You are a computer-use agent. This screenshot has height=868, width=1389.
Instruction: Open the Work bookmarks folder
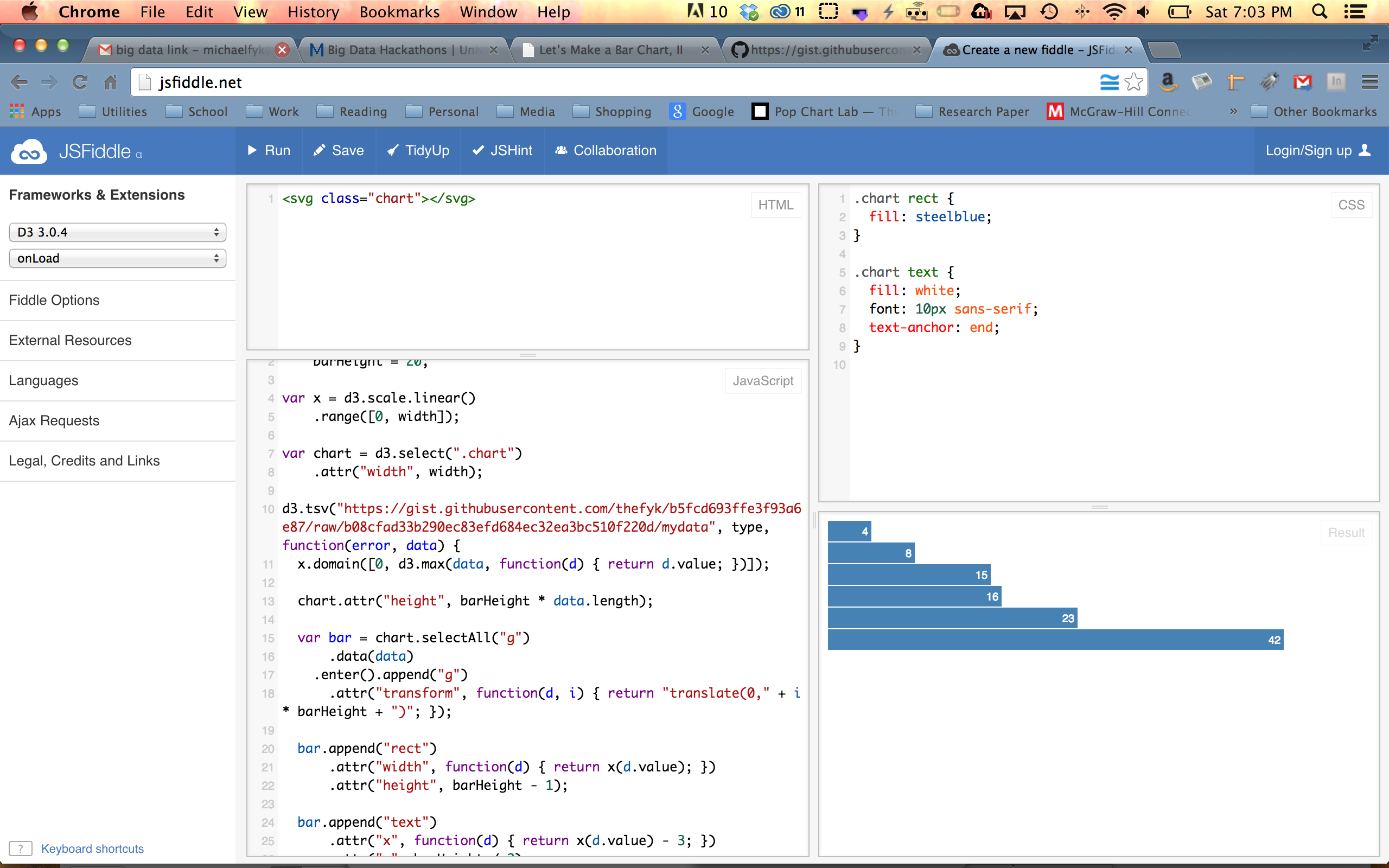click(272, 111)
